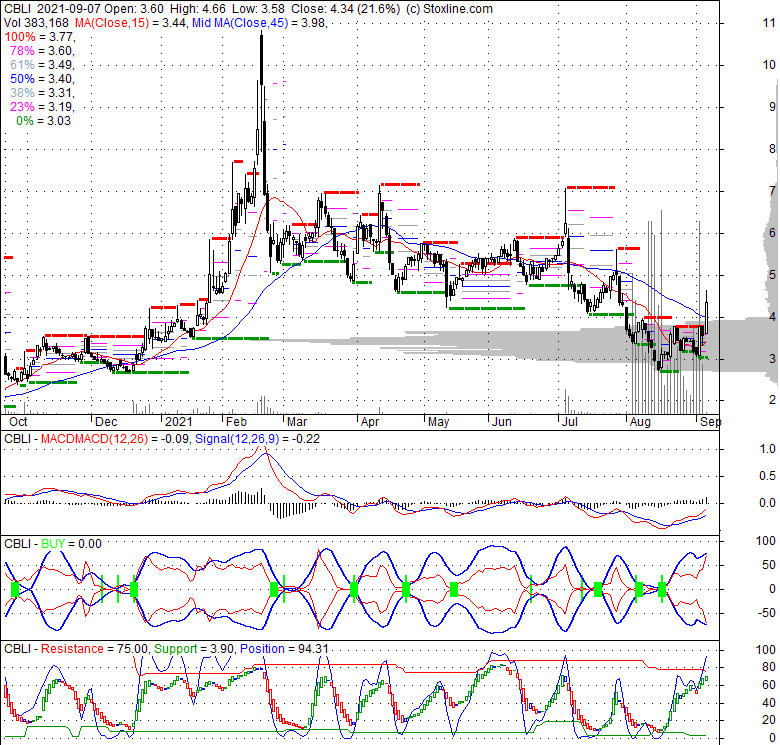
Task: Click the Resistance = 75.00 legend
Action: (95, 649)
